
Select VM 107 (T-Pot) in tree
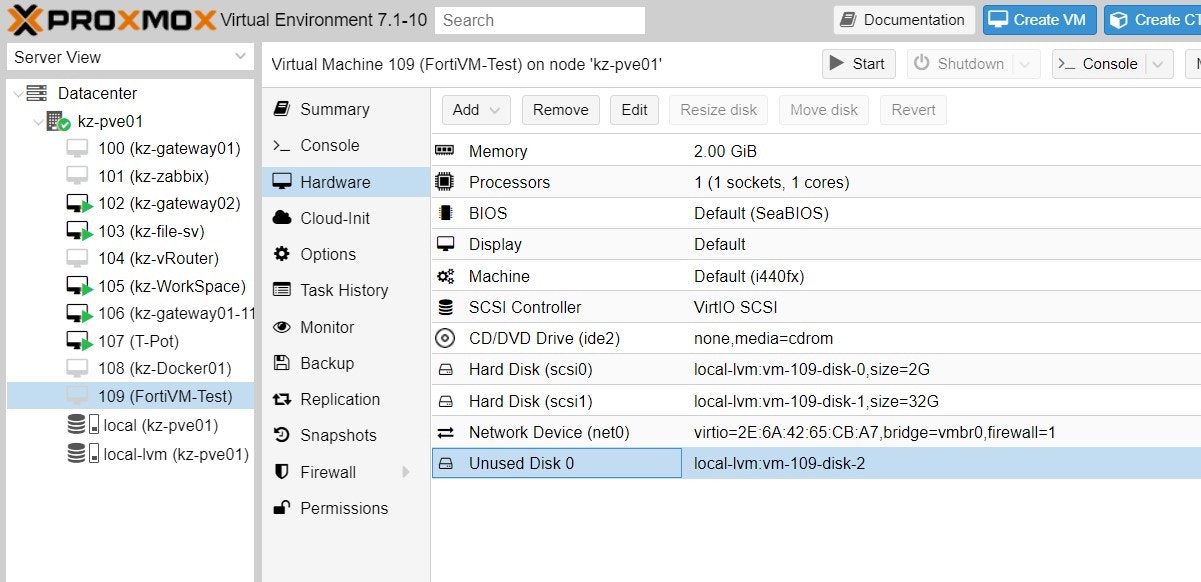point(138,341)
